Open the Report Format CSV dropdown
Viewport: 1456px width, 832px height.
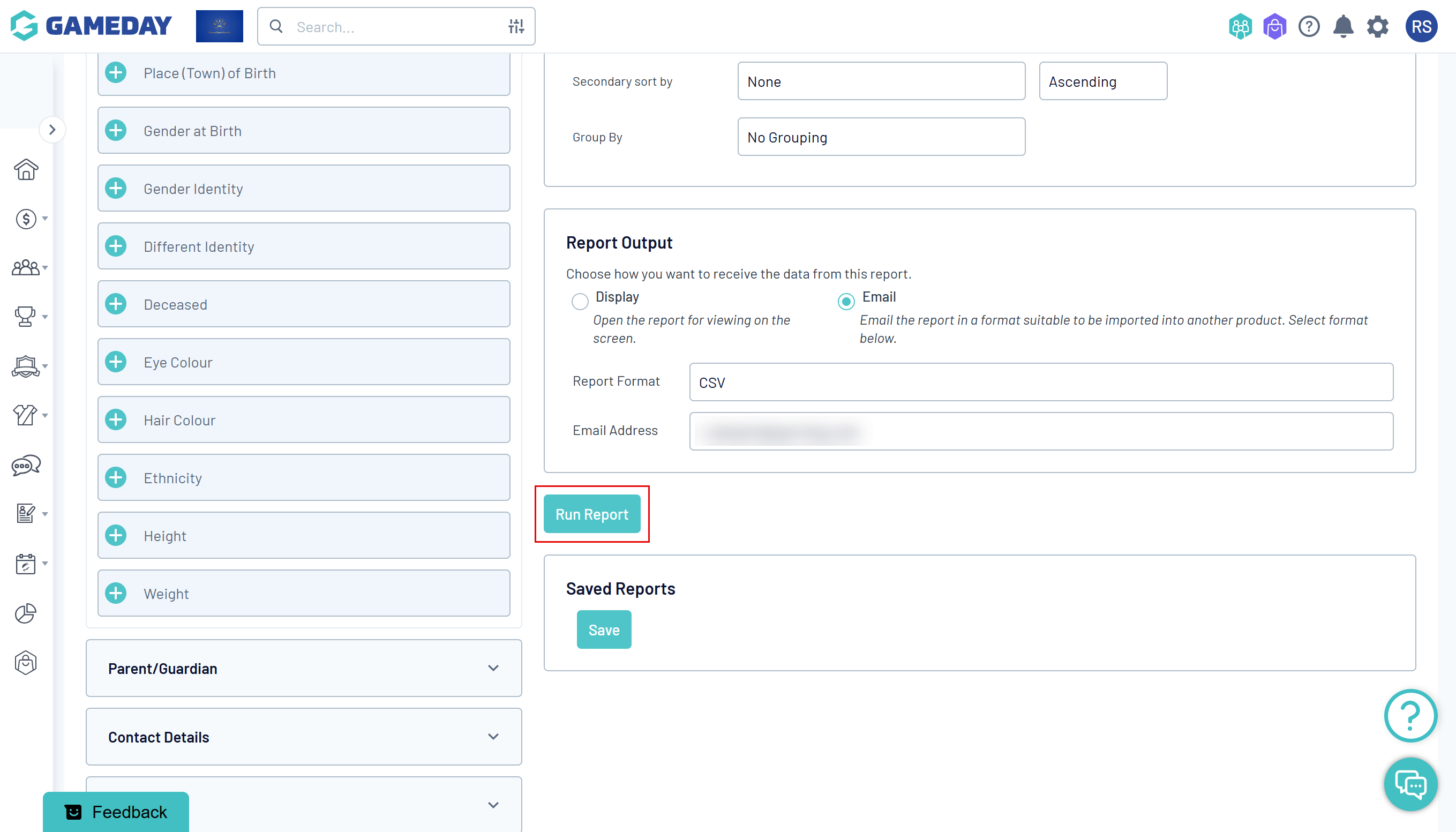coord(1041,383)
